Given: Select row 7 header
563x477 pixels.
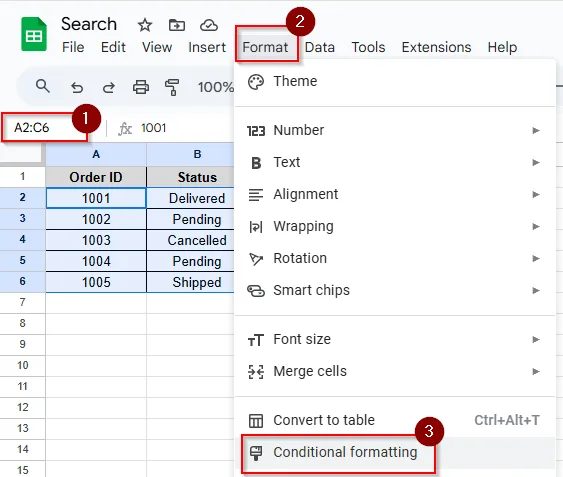Looking at the screenshot, I should (x=23, y=302).
